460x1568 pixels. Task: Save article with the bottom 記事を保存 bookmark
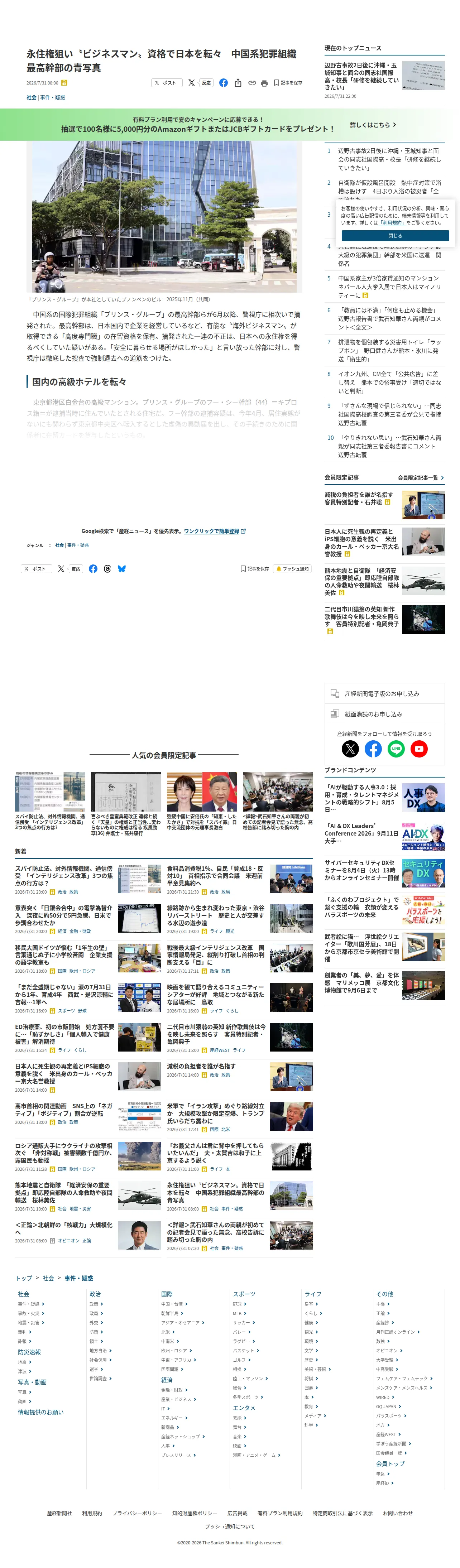[x=254, y=568]
